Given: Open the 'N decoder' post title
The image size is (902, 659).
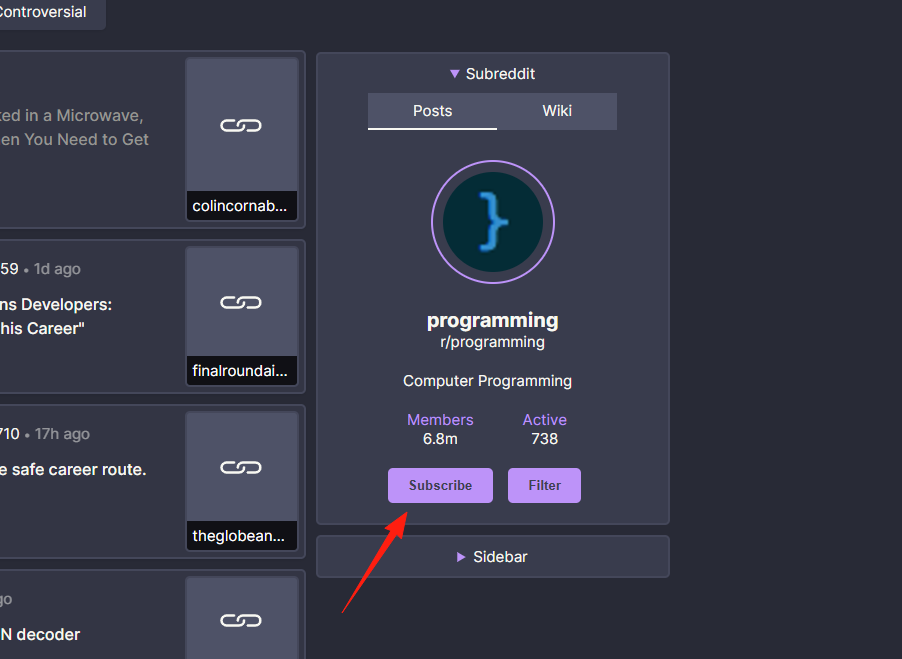Looking at the screenshot, I should pyautogui.click(x=40, y=634).
